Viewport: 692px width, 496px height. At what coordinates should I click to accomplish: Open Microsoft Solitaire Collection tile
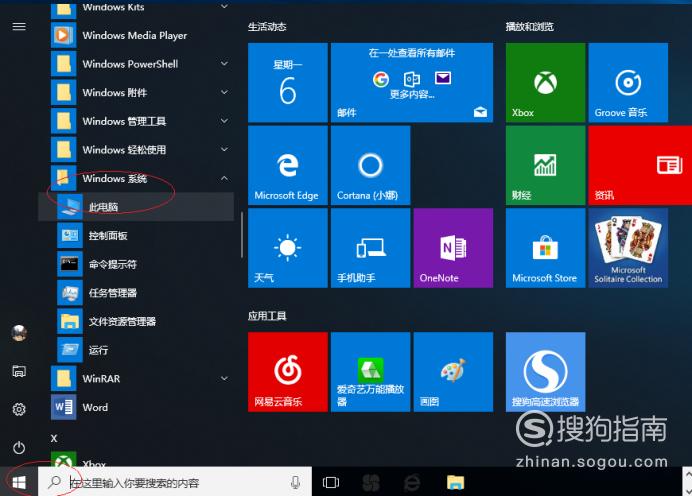[x=628, y=248]
